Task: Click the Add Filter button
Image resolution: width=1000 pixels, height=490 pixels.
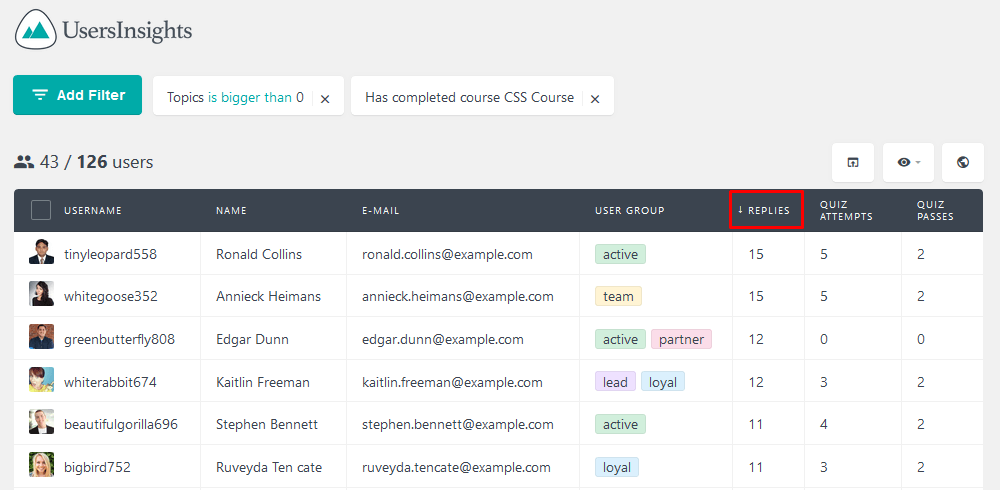Action: [77, 95]
